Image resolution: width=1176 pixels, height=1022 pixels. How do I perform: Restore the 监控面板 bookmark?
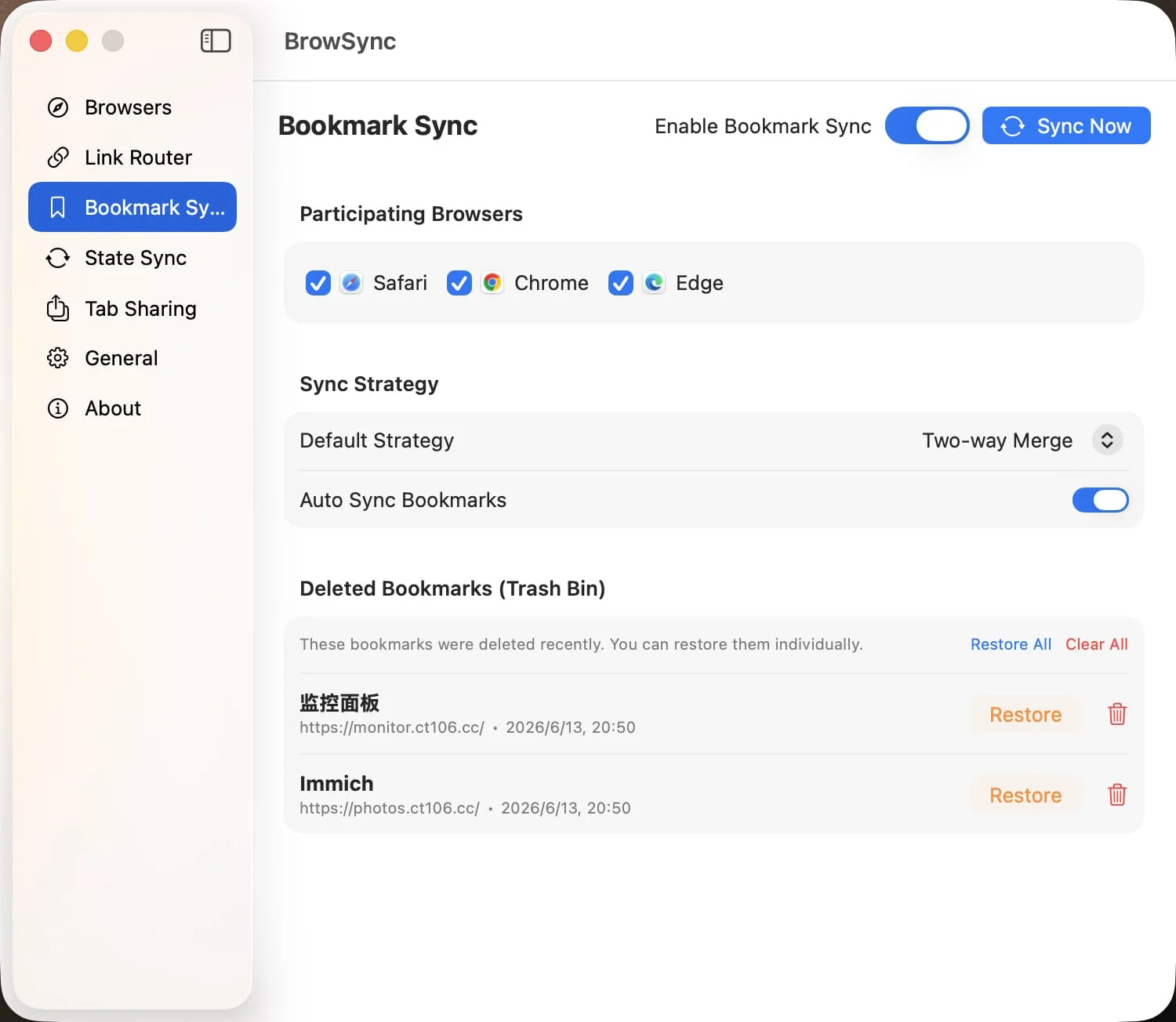click(x=1025, y=714)
